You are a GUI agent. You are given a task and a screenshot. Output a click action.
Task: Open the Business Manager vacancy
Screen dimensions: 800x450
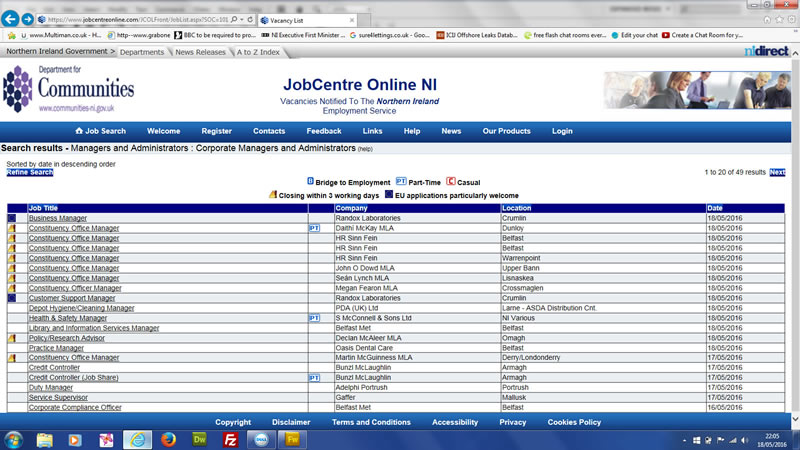(x=58, y=218)
